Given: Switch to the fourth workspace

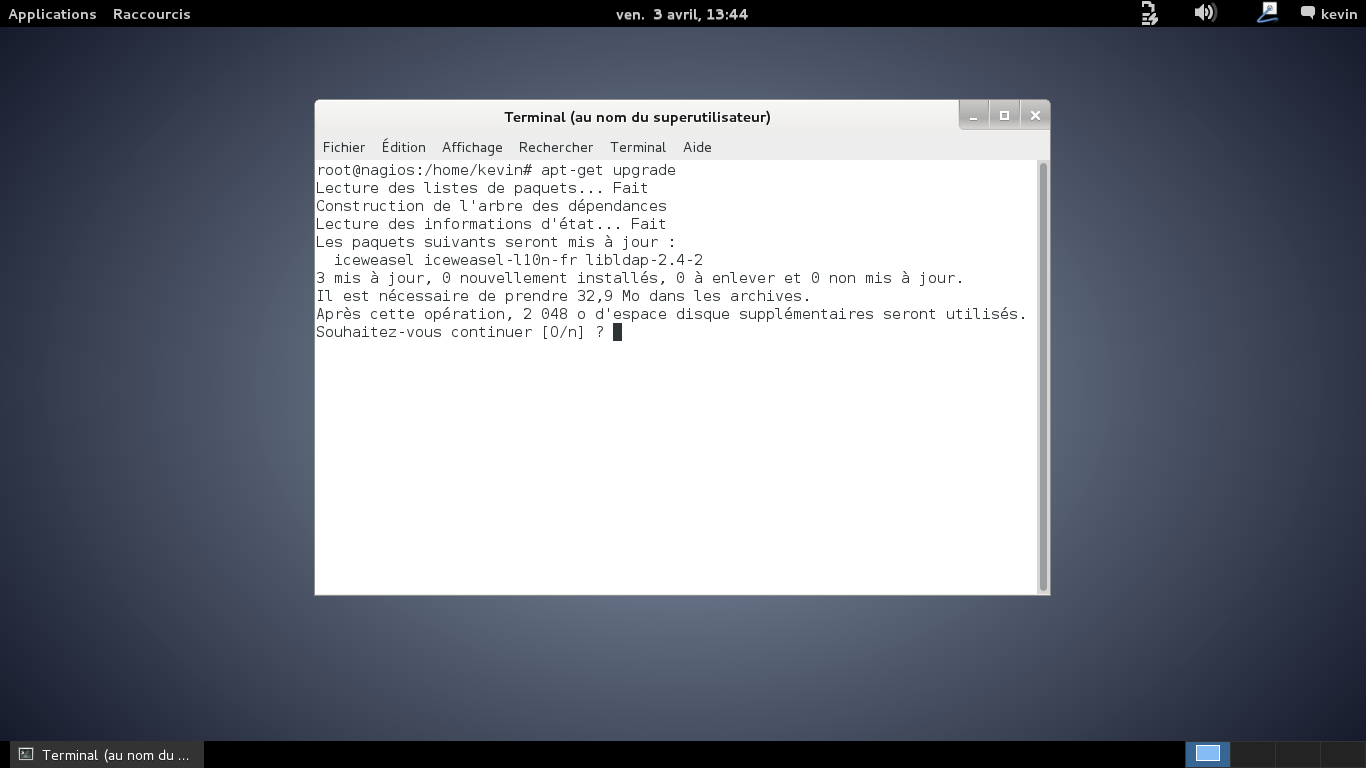Looking at the screenshot, I should click(1342, 754).
